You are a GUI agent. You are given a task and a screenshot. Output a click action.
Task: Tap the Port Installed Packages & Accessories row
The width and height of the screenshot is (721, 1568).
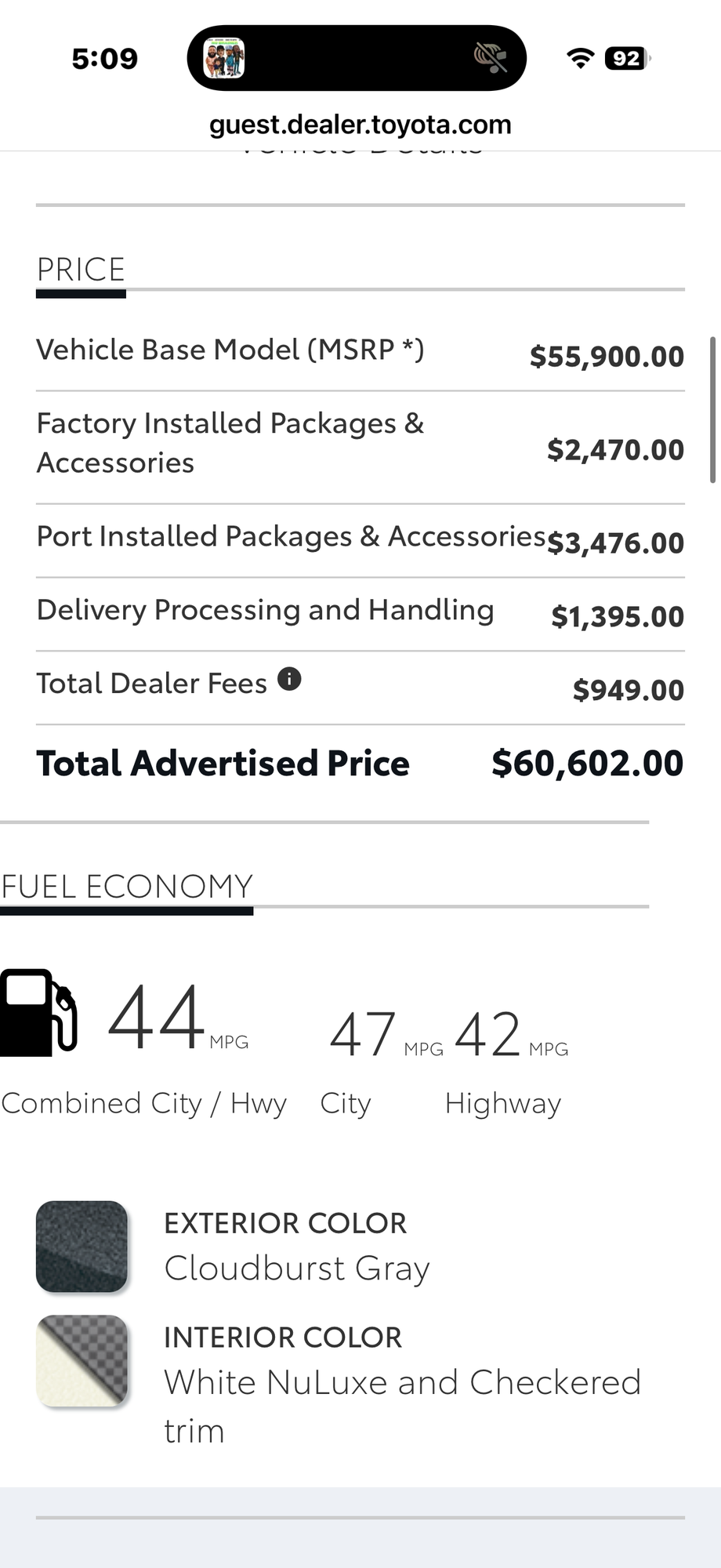click(360, 541)
